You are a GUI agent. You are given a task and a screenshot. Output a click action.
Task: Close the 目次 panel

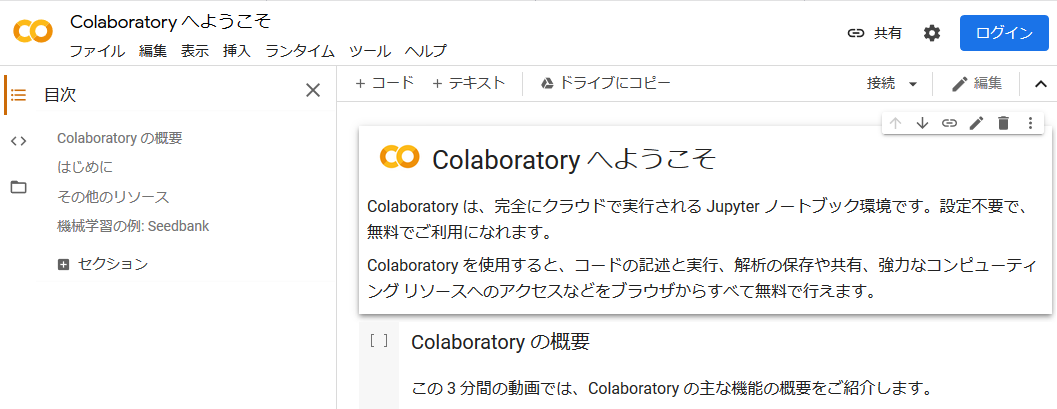click(313, 91)
